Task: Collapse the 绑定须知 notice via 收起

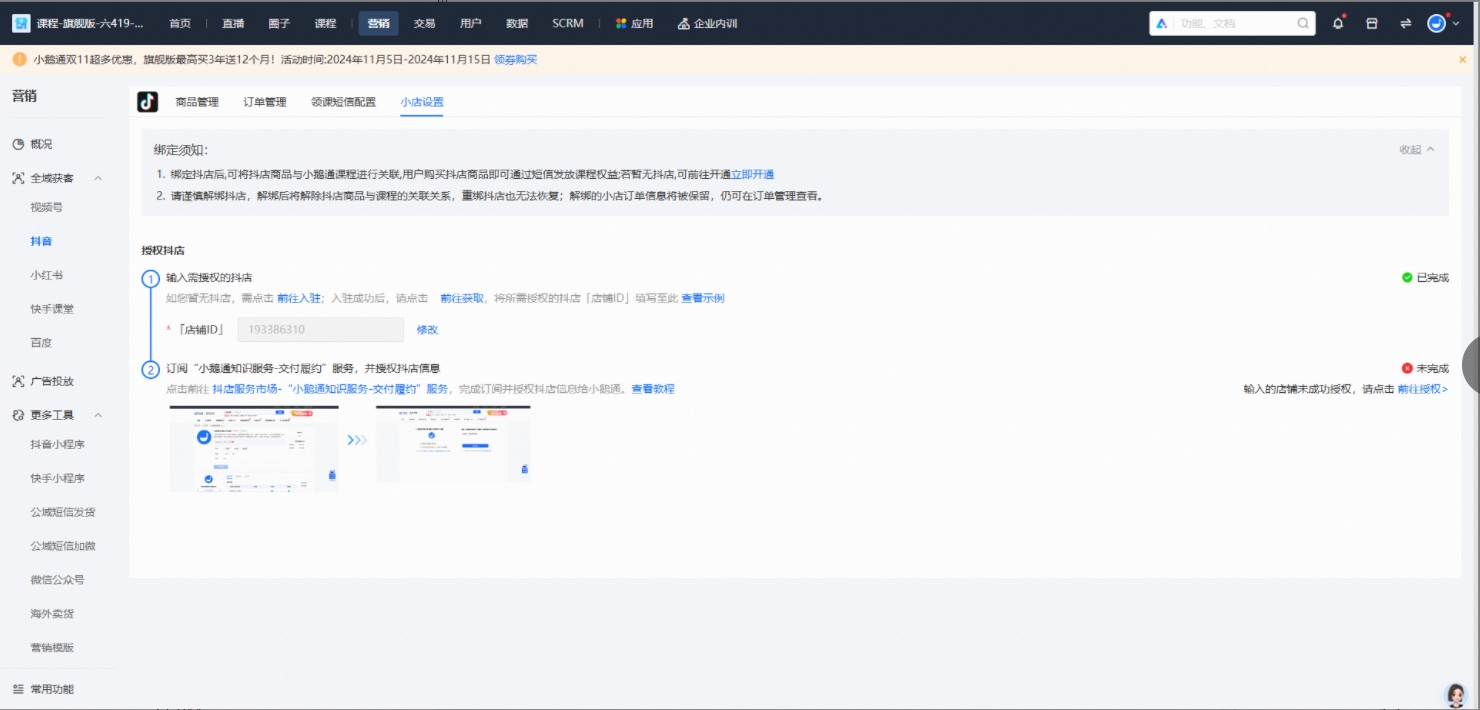Action: [1418, 147]
